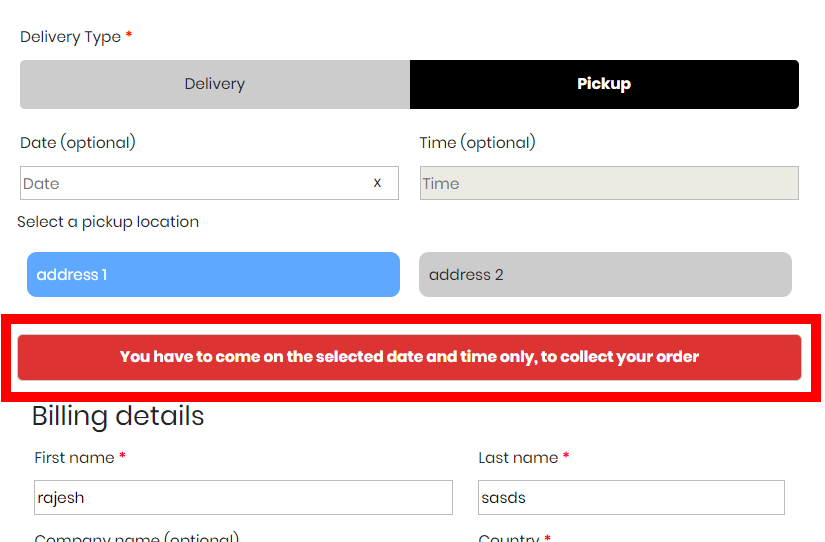
Task: Click the First name label
Action: (74, 458)
